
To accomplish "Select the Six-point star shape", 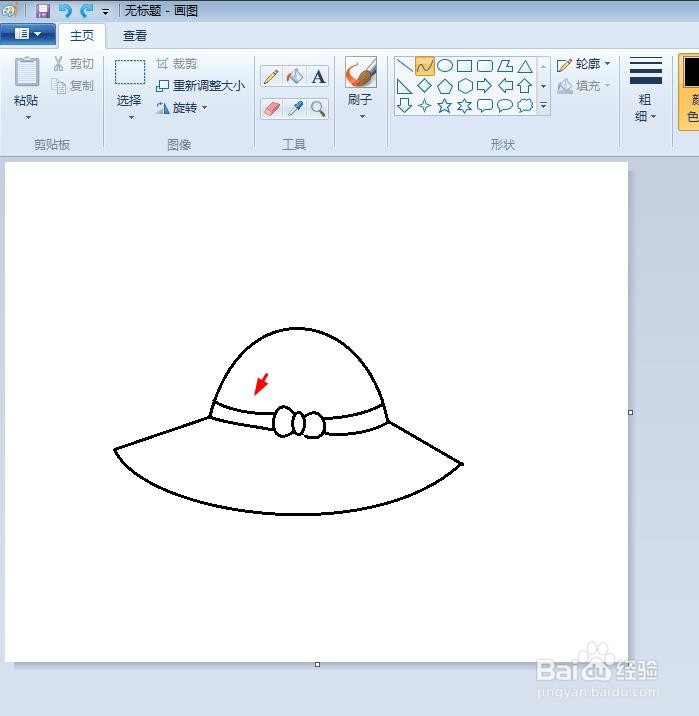I will click(x=465, y=105).
